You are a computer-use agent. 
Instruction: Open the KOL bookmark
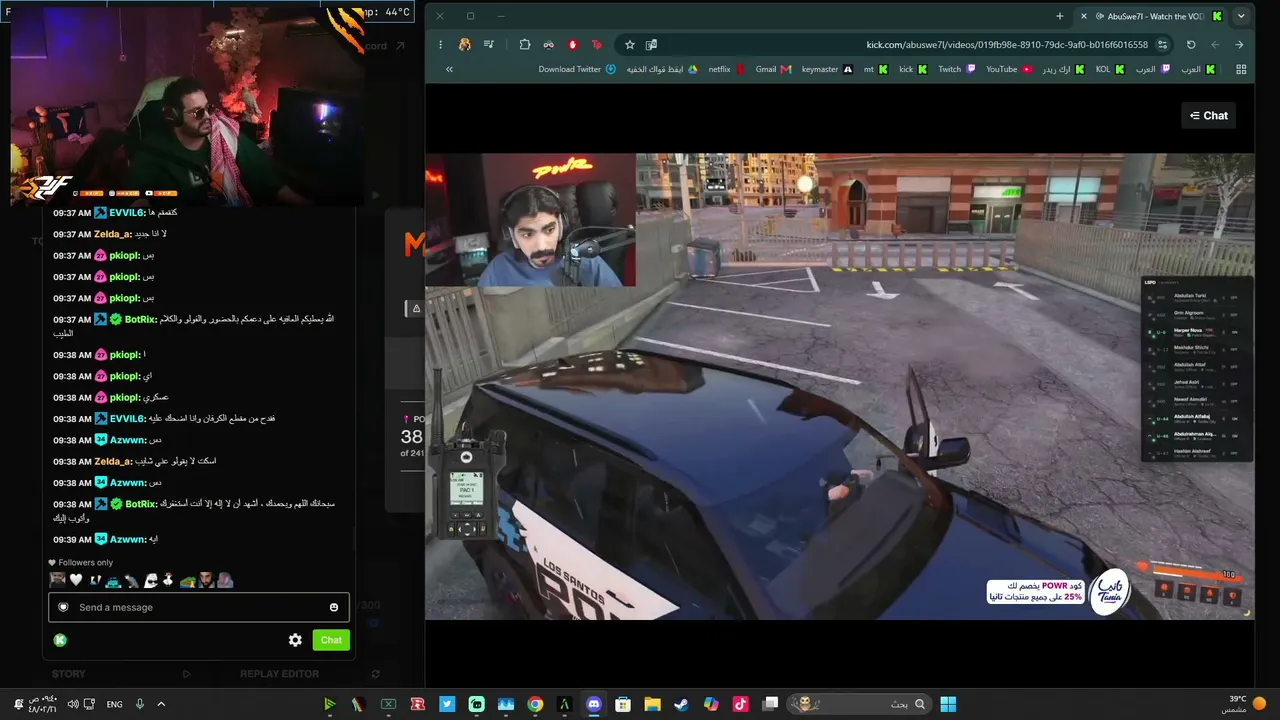coord(1110,69)
